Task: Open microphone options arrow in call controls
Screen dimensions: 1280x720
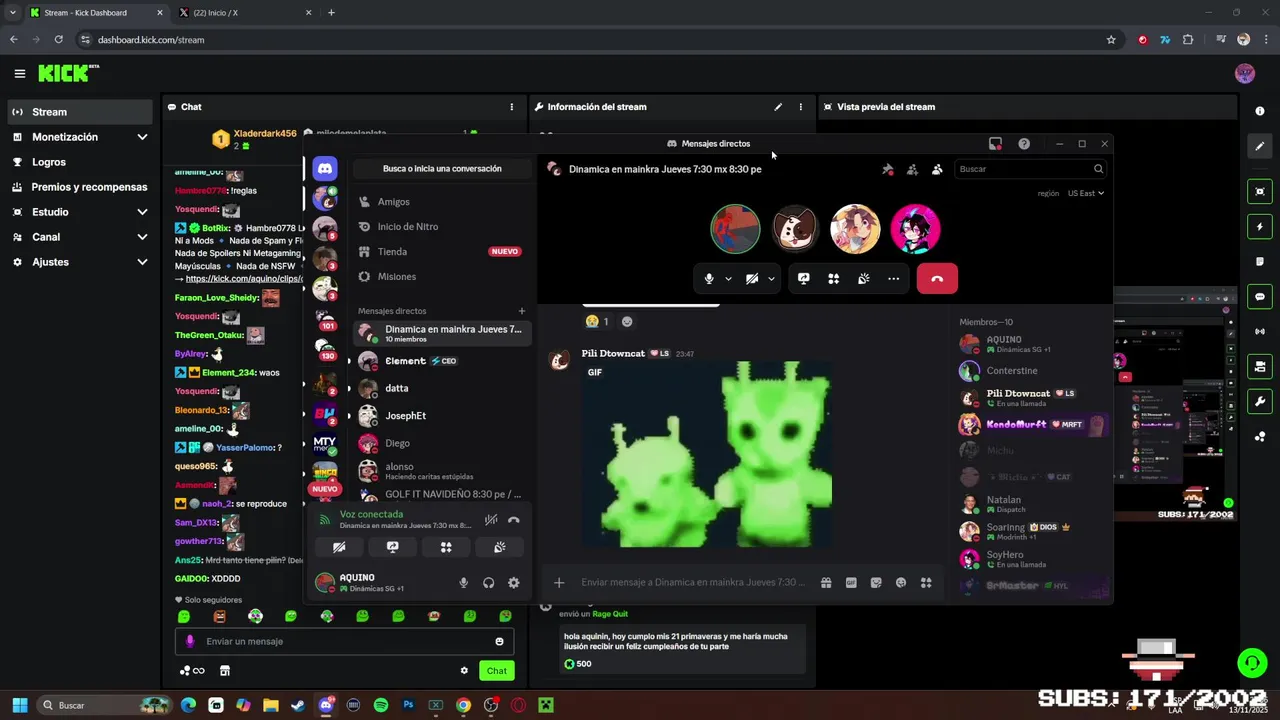Action: pyautogui.click(x=728, y=279)
